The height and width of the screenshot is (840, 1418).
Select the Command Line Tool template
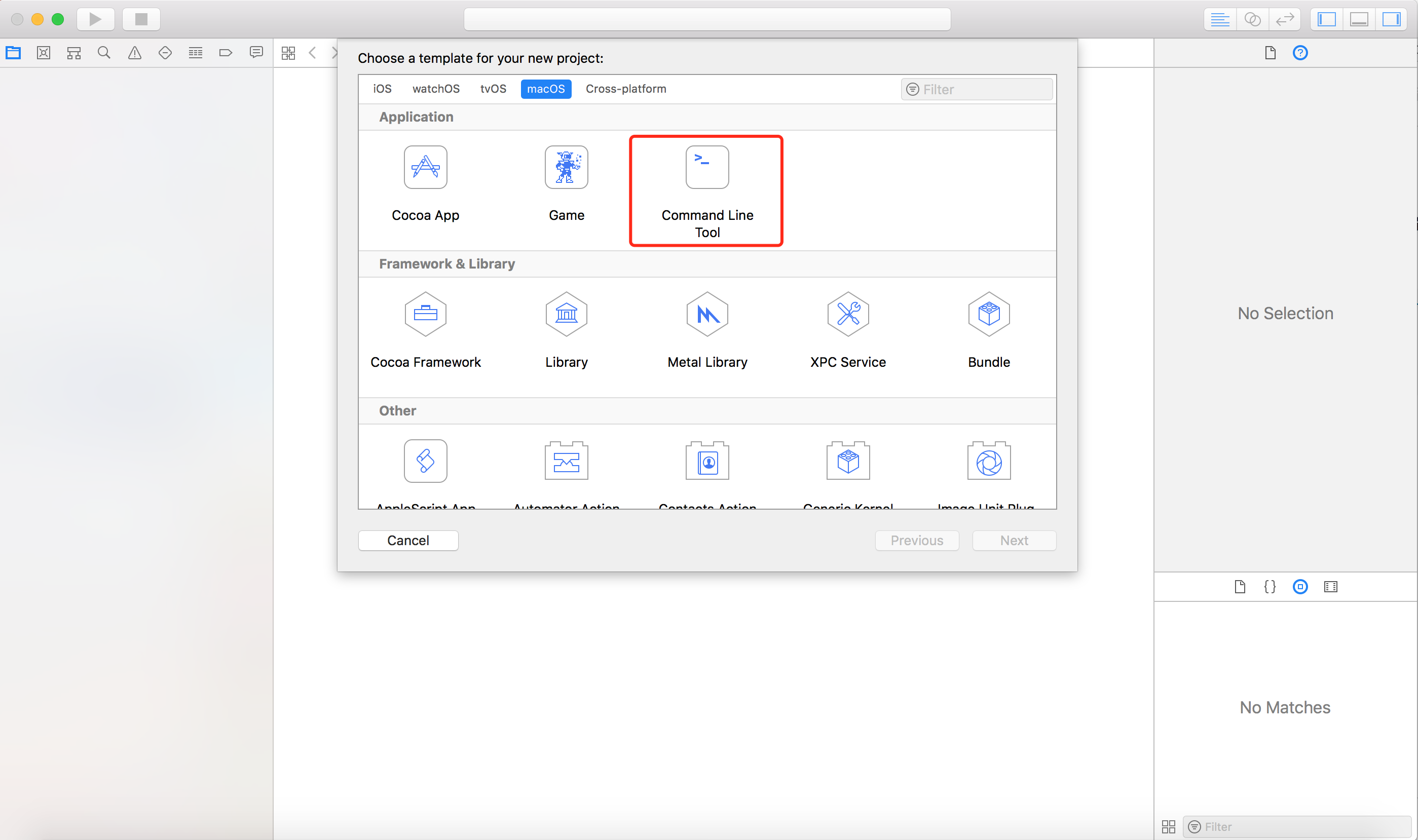(706, 189)
